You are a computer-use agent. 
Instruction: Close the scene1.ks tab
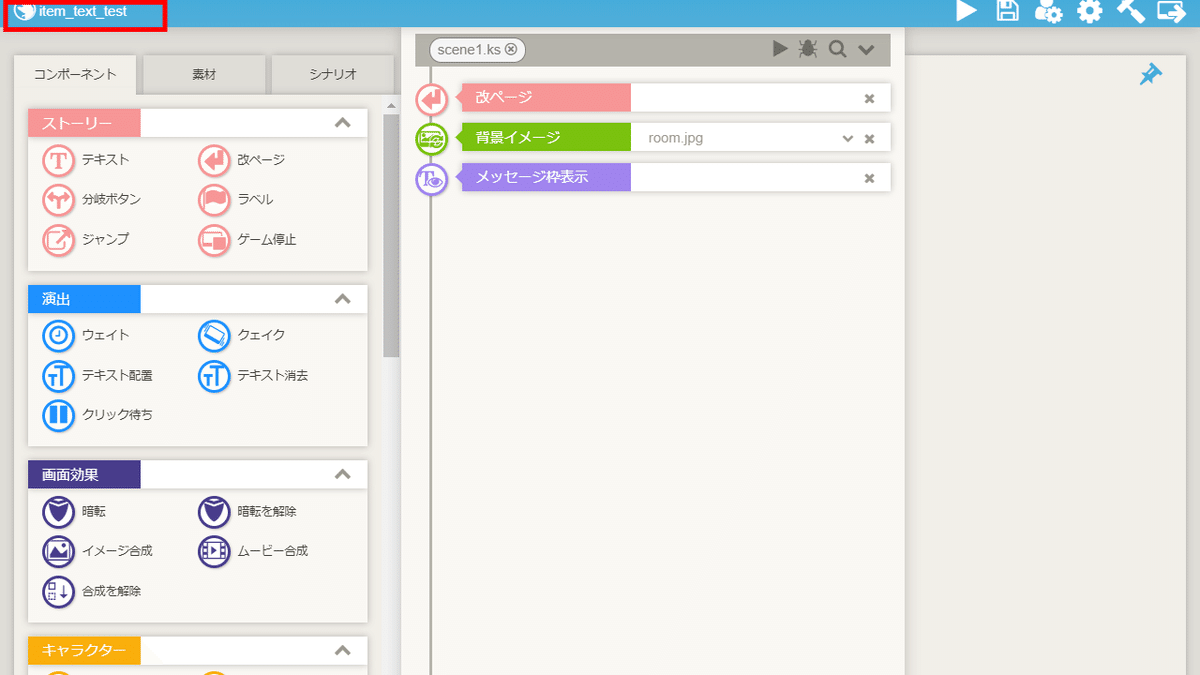tap(511, 49)
